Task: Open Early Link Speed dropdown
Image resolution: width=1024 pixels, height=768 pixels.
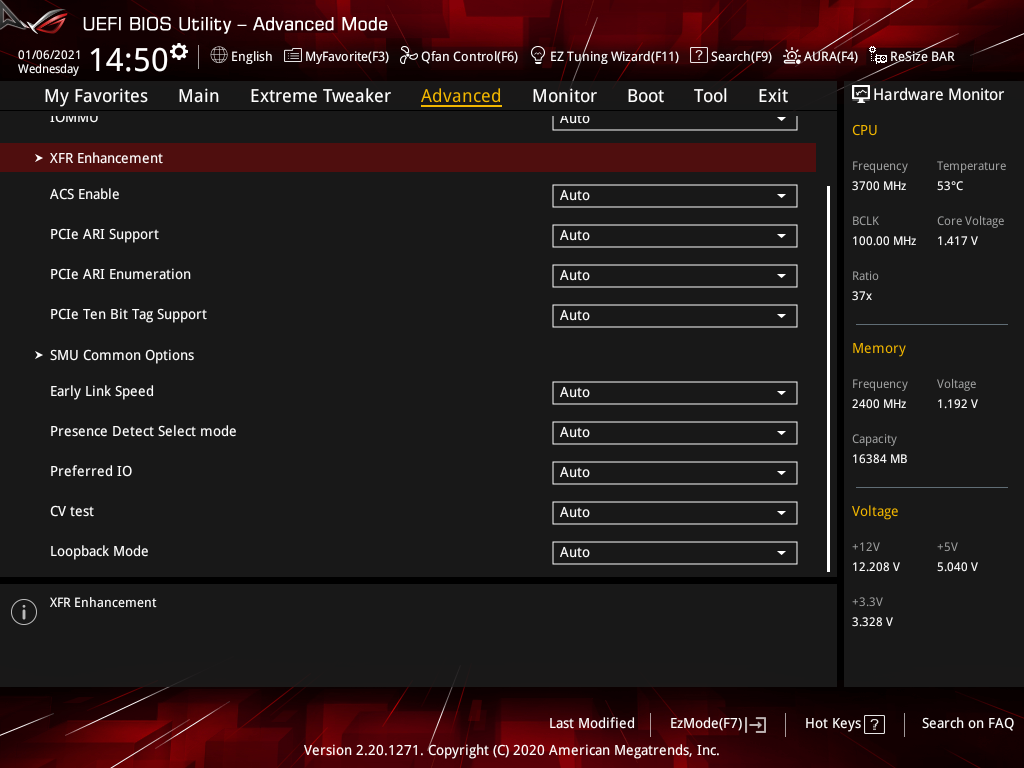Action: click(675, 392)
